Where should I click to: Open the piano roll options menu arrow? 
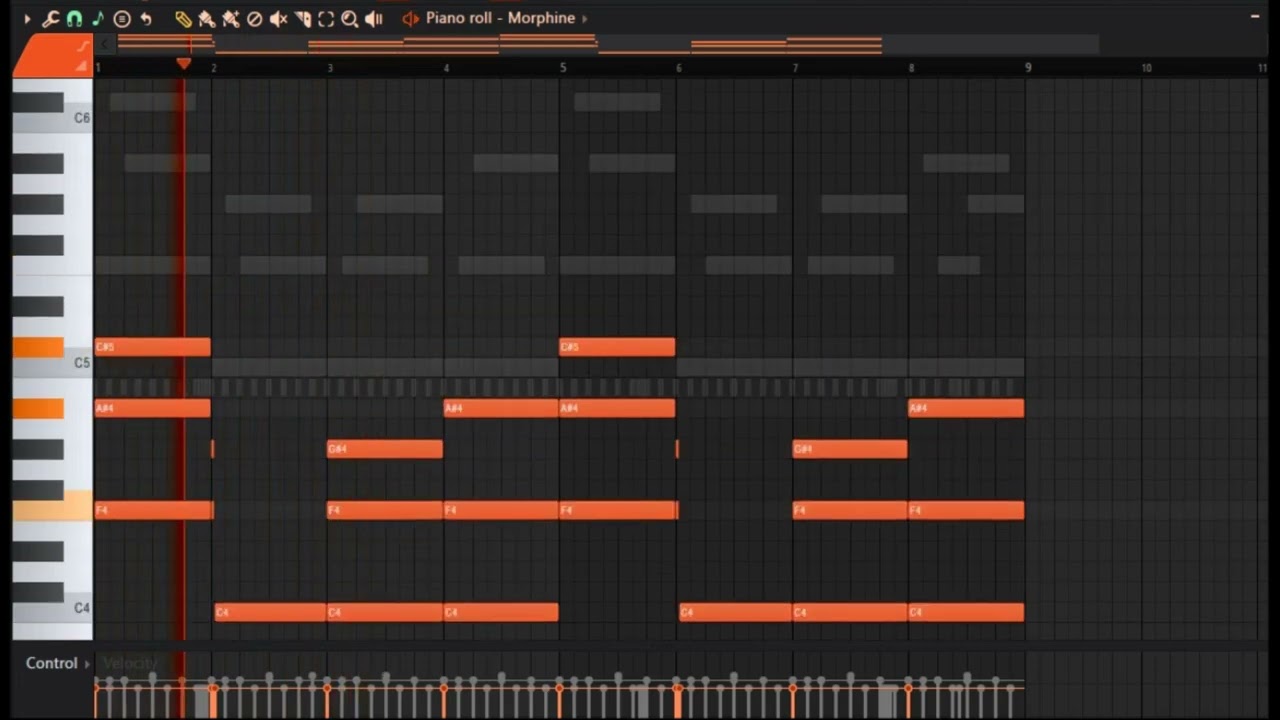27,18
